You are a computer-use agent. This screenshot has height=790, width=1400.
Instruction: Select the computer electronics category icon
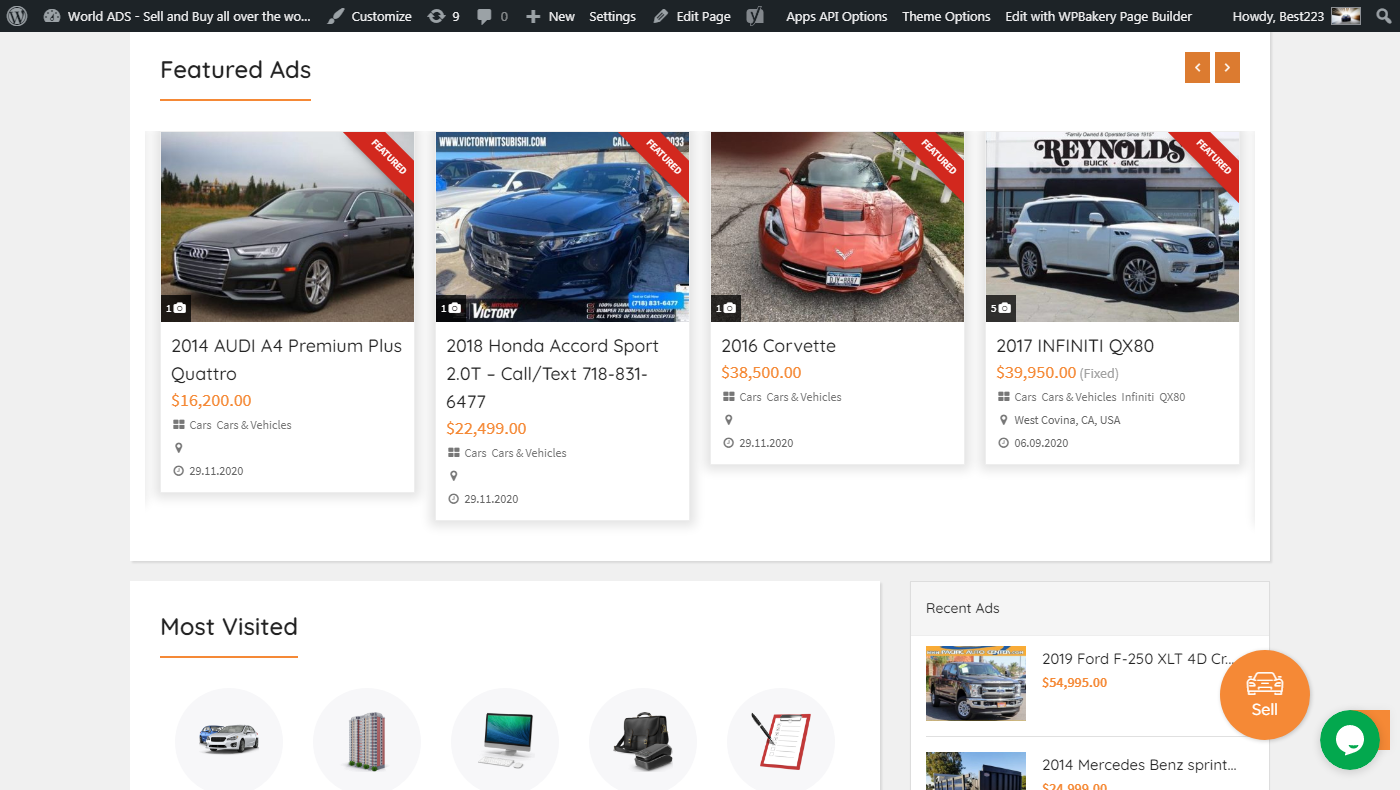pyautogui.click(x=505, y=740)
